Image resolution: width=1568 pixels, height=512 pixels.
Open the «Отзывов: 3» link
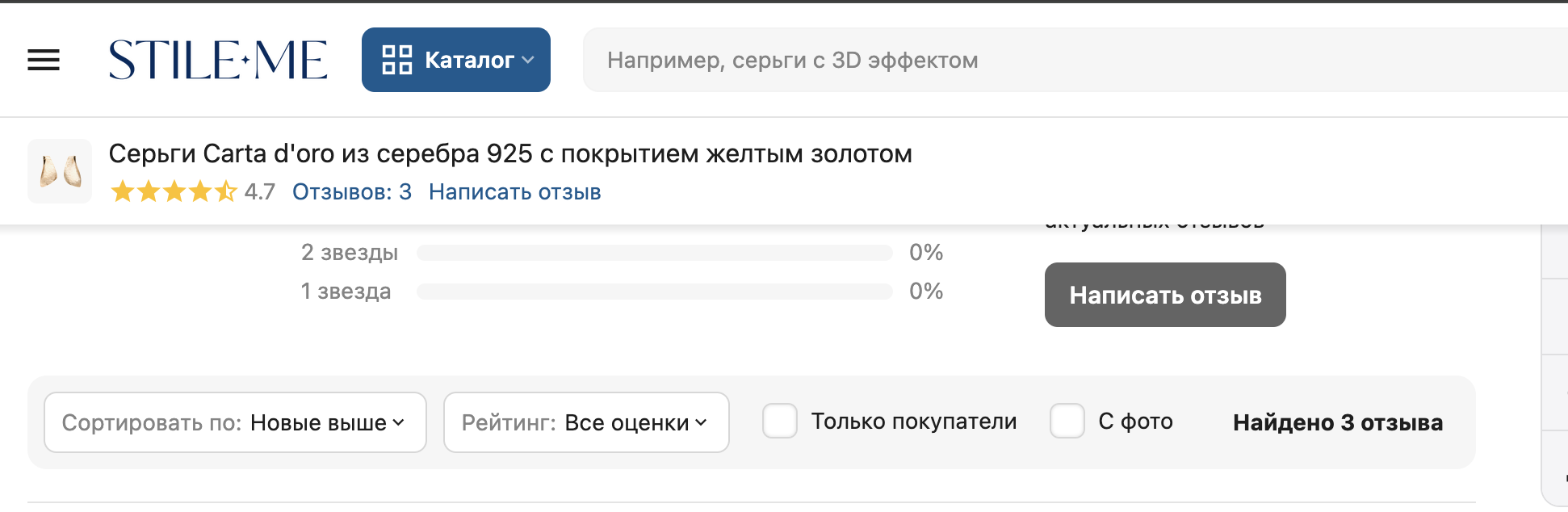(x=351, y=192)
